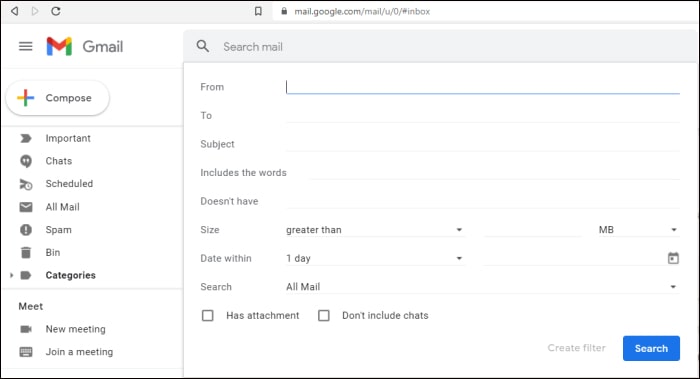Screen dimensions: 700x379
Task: Reload the page with the refresh icon
Action: (x=56, y=11)
